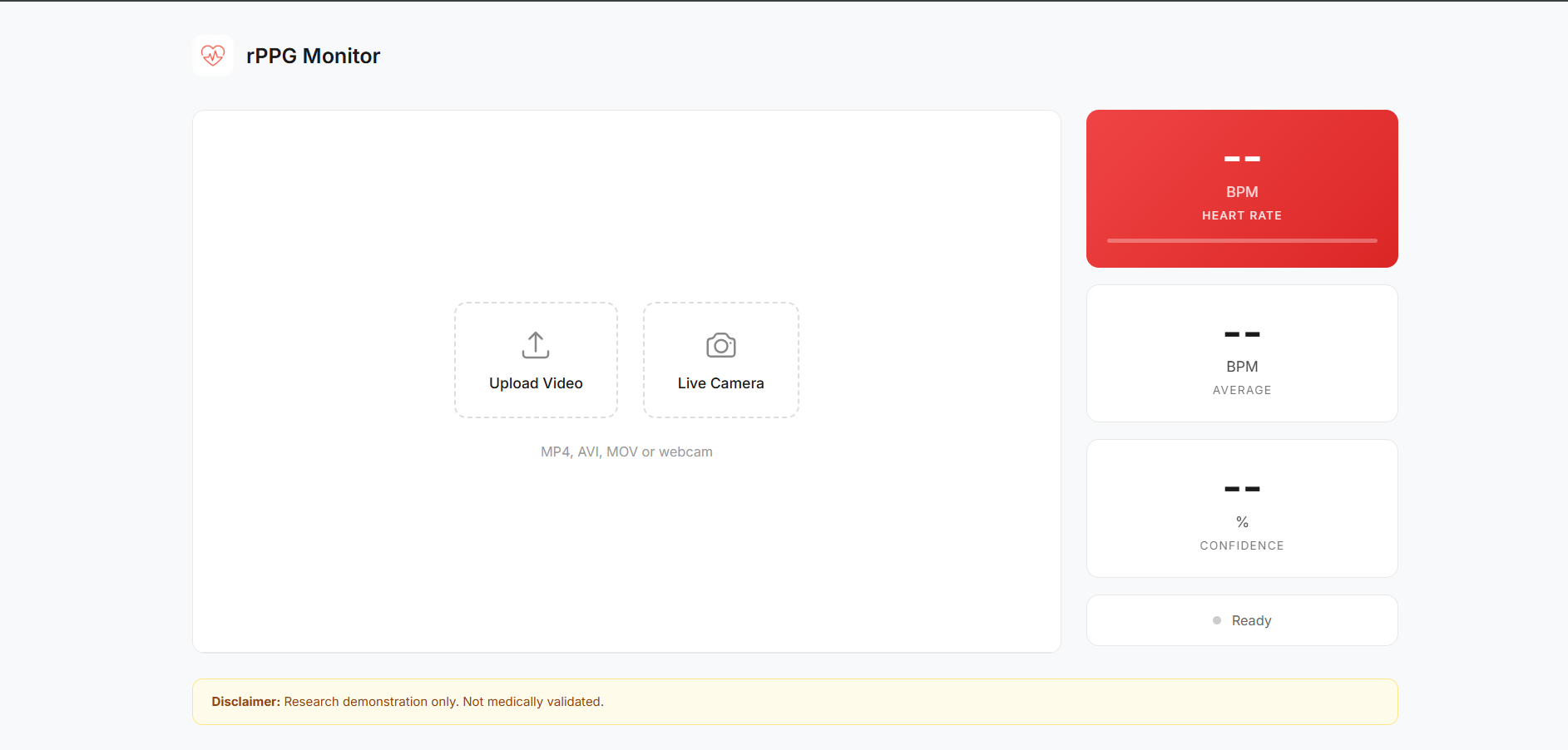Click the heartbeat logo next to rPPG Monitor
The height and width of the screenshot is (750, 1568).
[213, 55]
